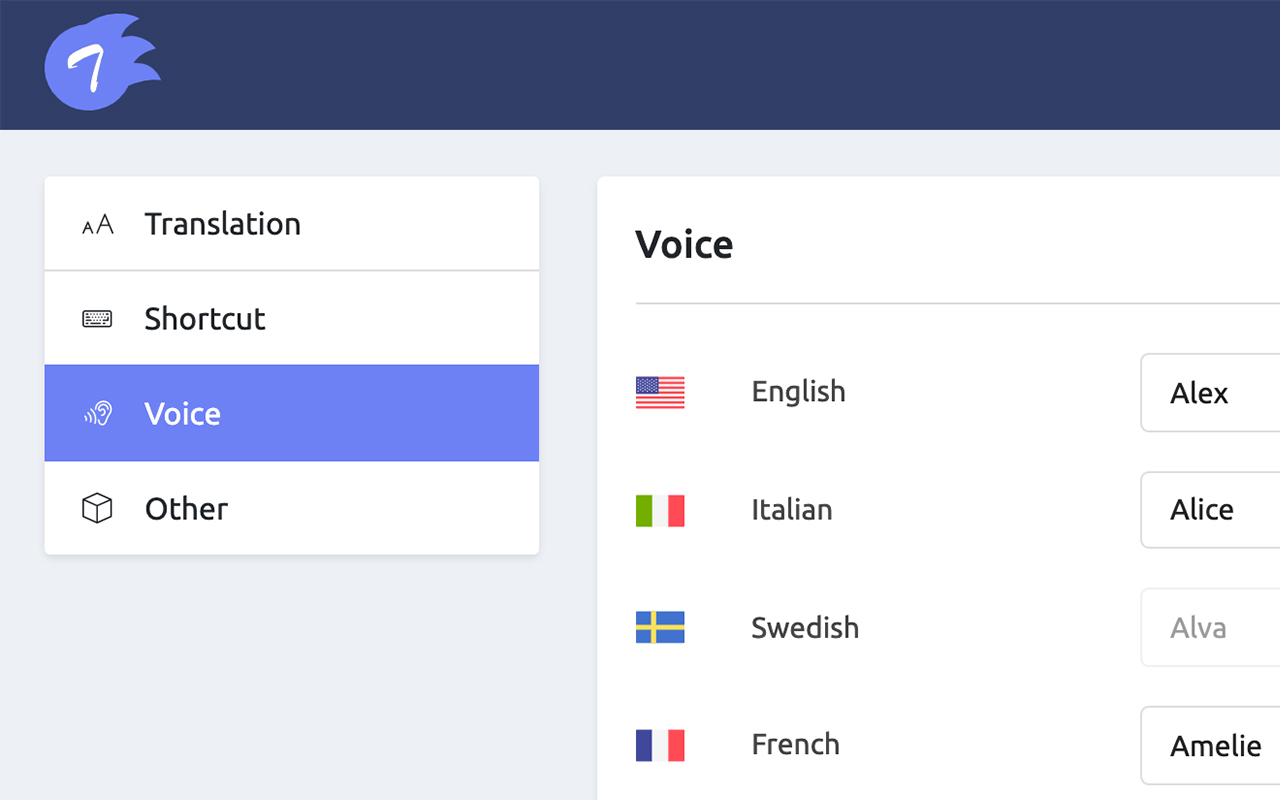
Task: Click the Swedish flag icon
Action: [x=660, y=628]
